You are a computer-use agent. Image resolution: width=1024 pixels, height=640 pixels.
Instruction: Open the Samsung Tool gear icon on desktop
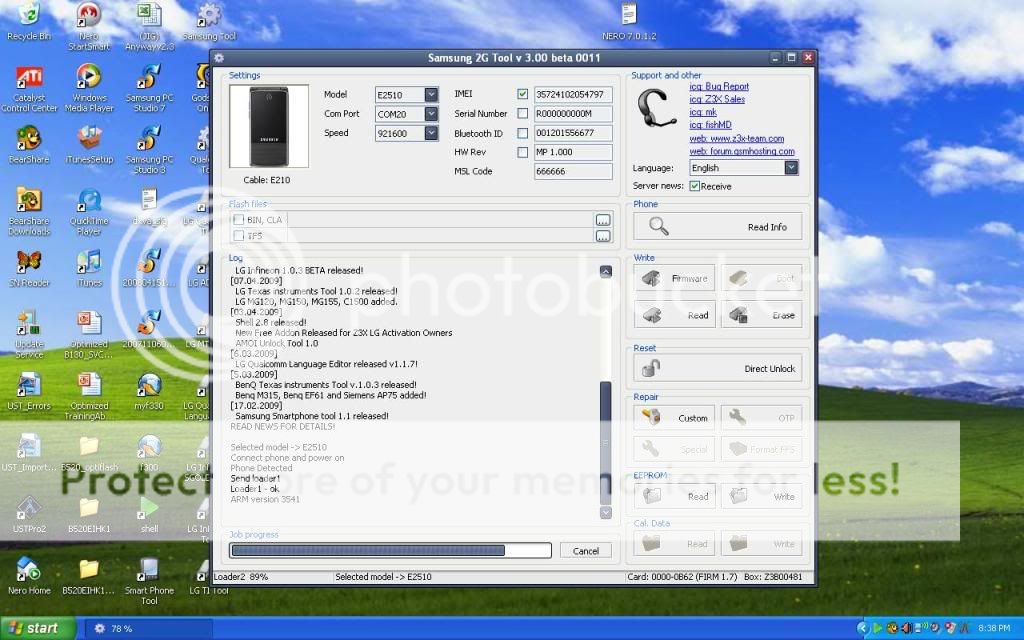tap(209, 22)
